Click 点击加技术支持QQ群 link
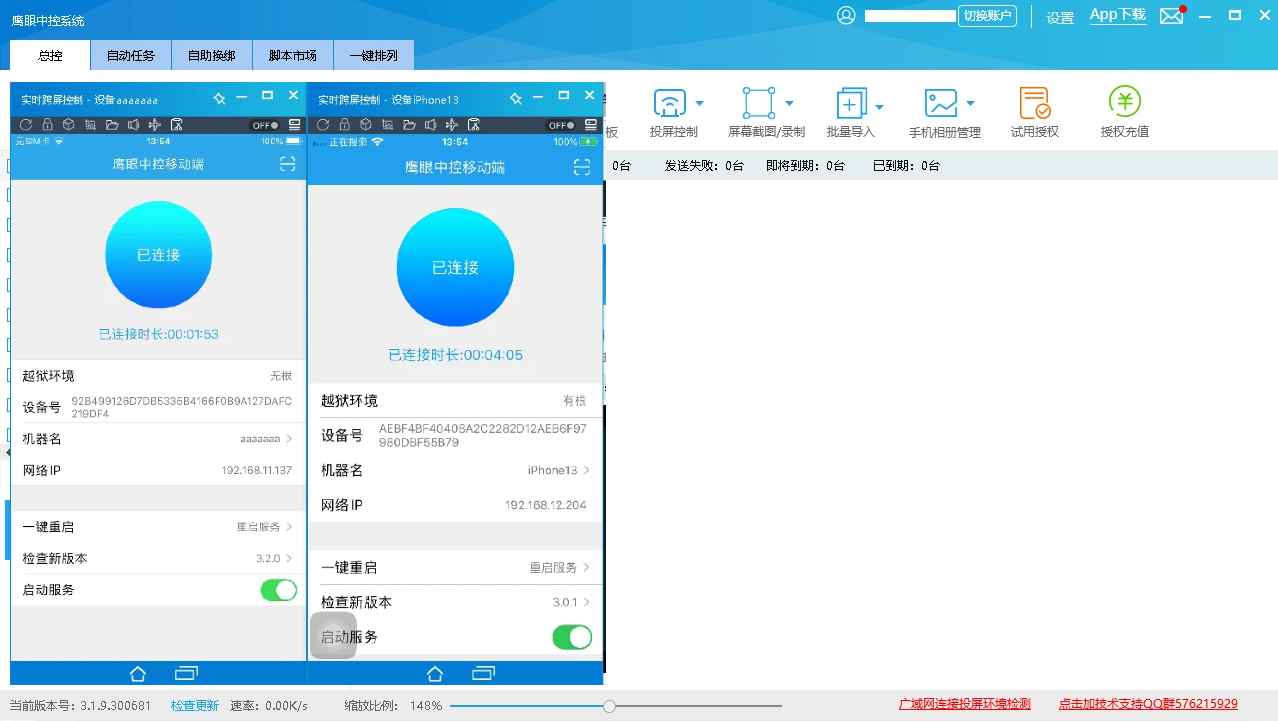Viewport: 1278px width, 721px height. pos(1149,704)
